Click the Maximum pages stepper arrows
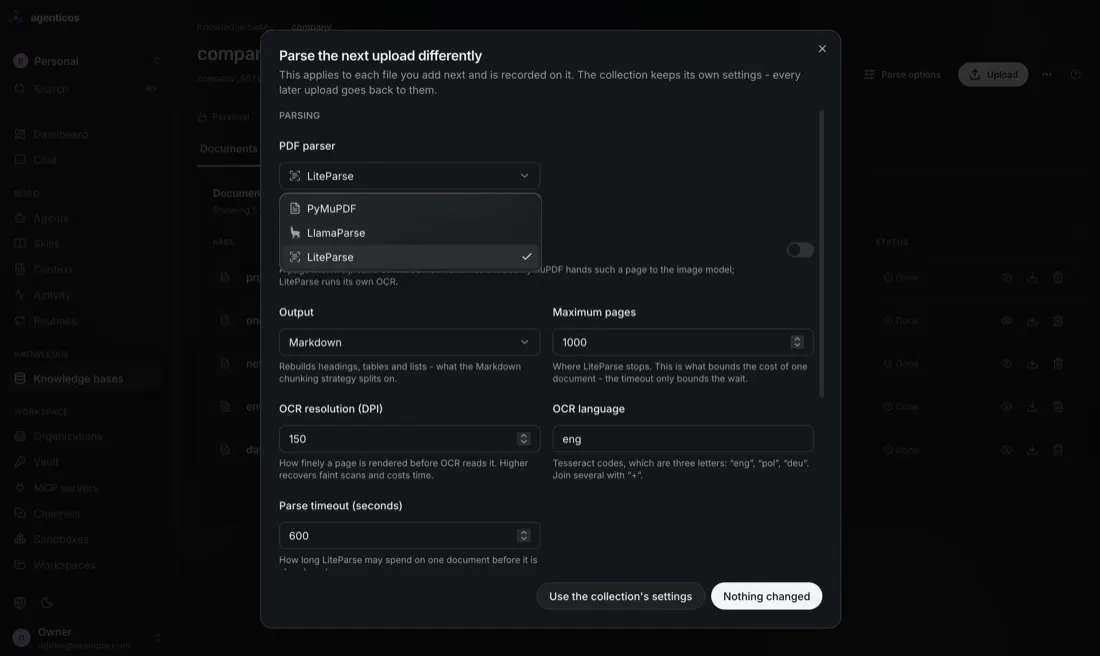The width and height of the screenshot is (1100, 656). [796, 342]
